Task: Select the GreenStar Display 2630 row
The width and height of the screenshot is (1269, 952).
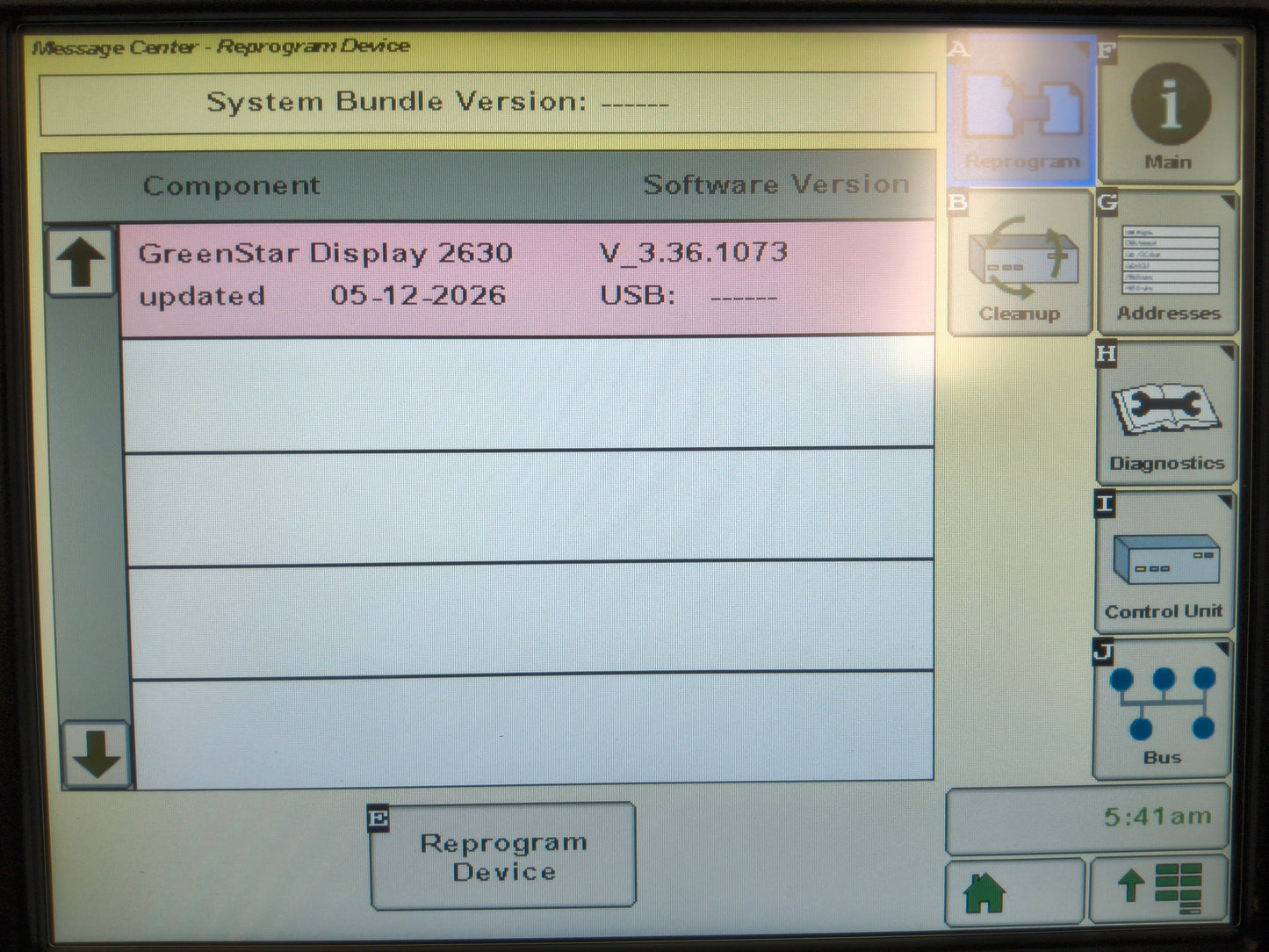Action: (527, 278)
